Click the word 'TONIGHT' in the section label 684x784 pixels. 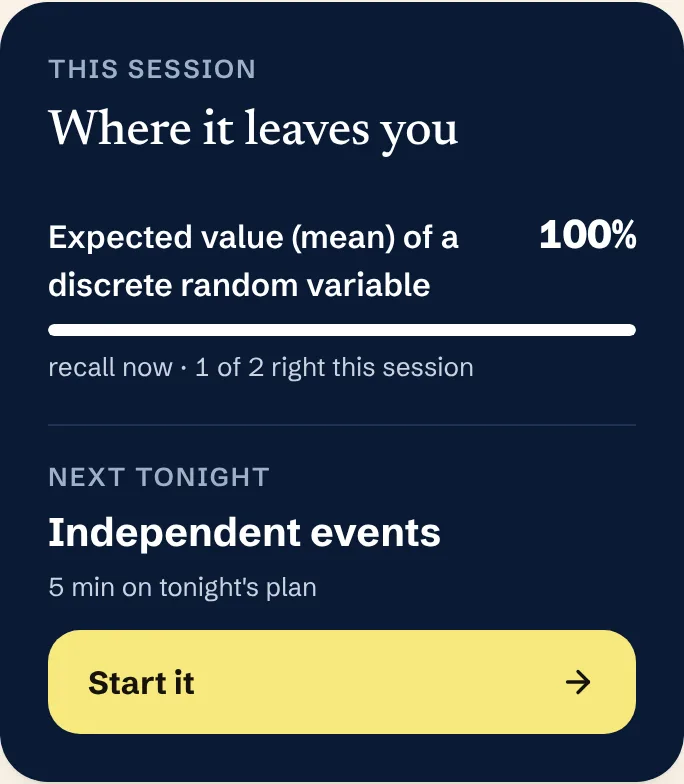(x=202, y=476)
